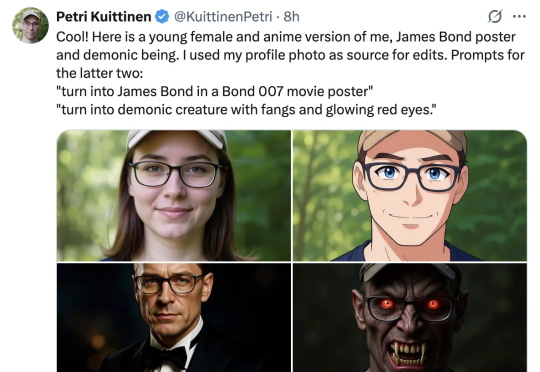Screen dimensions: 540x372
Task: Click the white cap in the female photo
Action: point(177,138)
